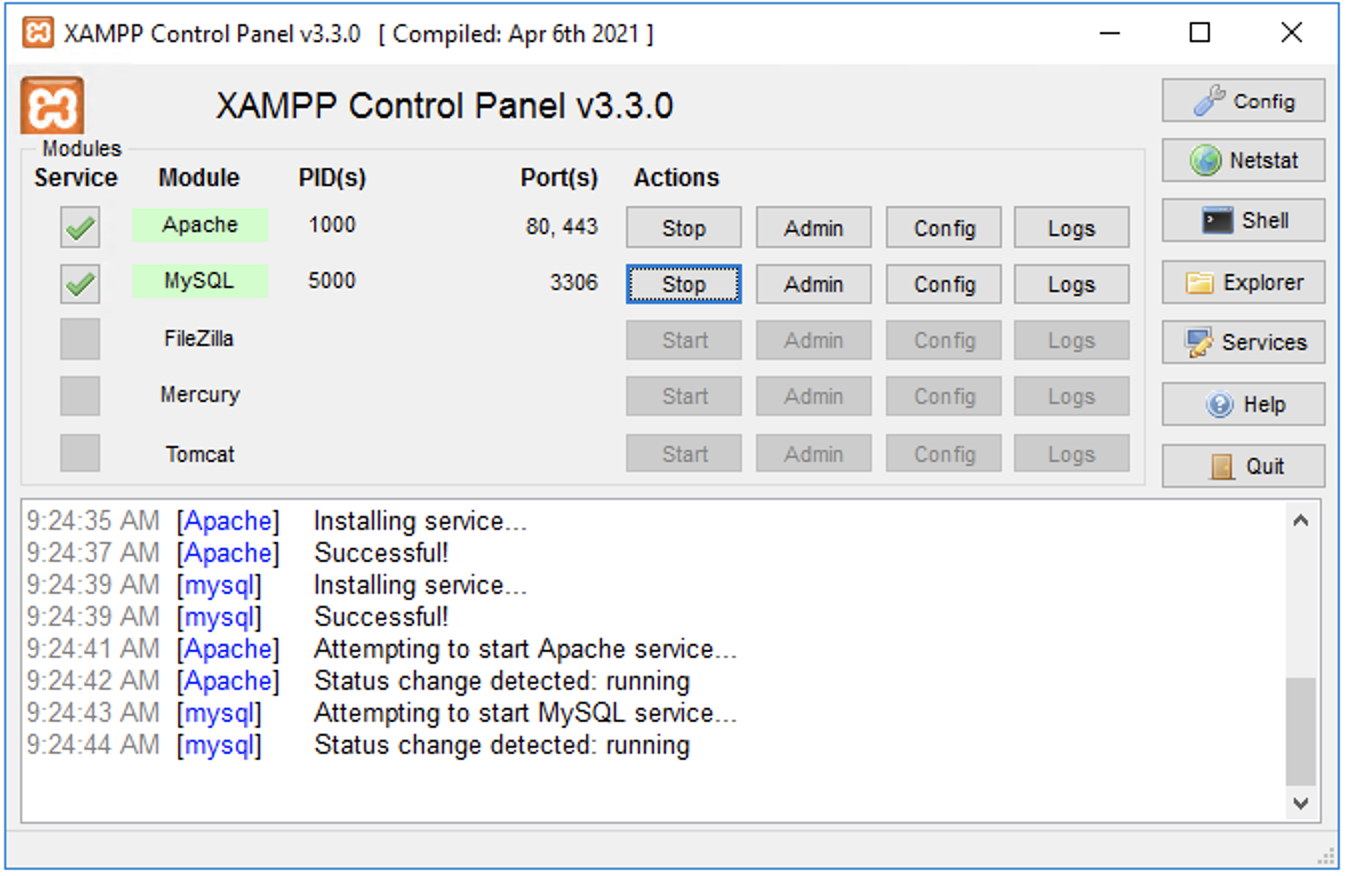Select the MySQL module label

200,281
